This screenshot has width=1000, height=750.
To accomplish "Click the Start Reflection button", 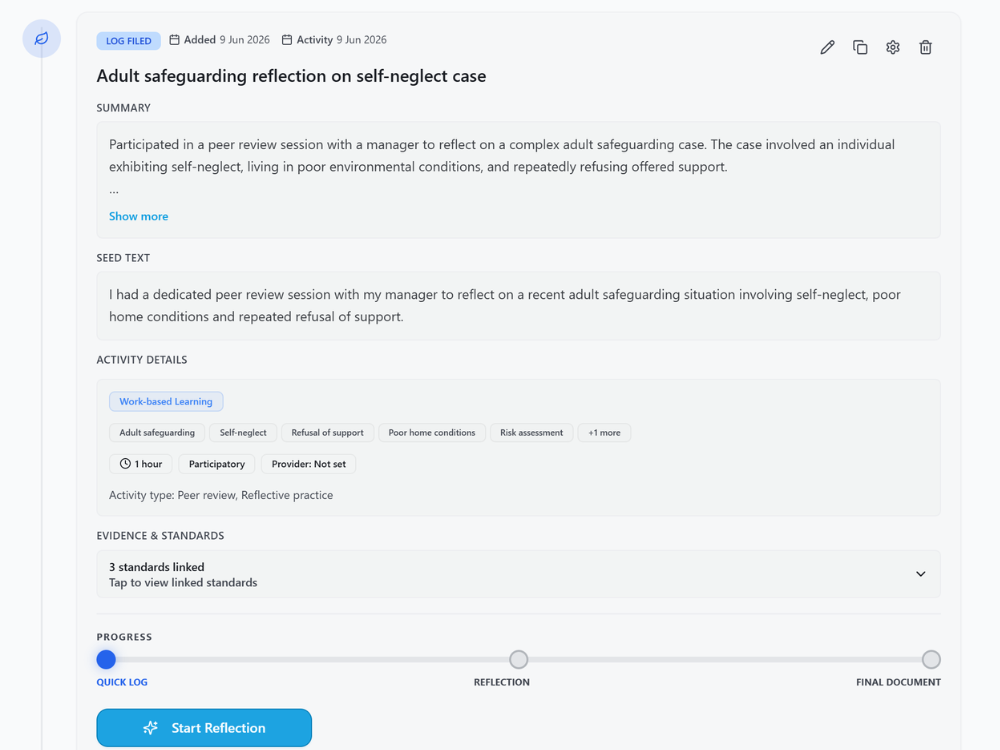I will click(204, 728).
